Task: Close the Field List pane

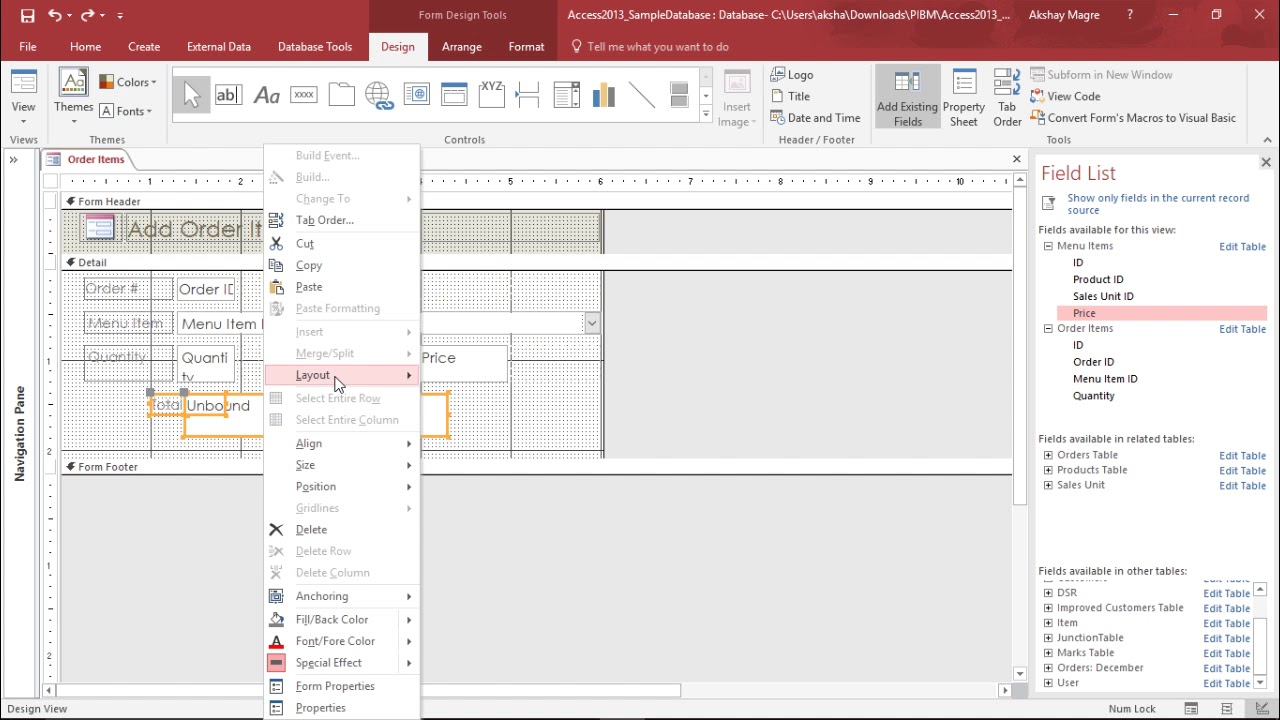Action: (1265, 162)
